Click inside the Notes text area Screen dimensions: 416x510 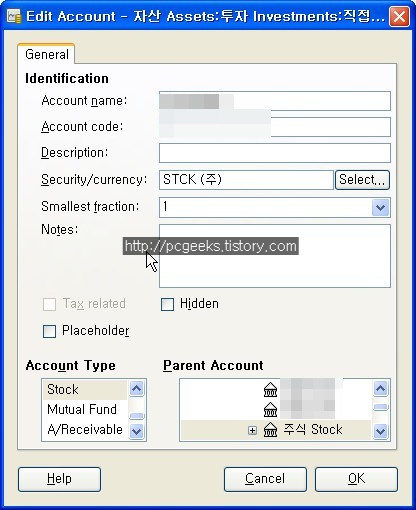tap(275, 256)
